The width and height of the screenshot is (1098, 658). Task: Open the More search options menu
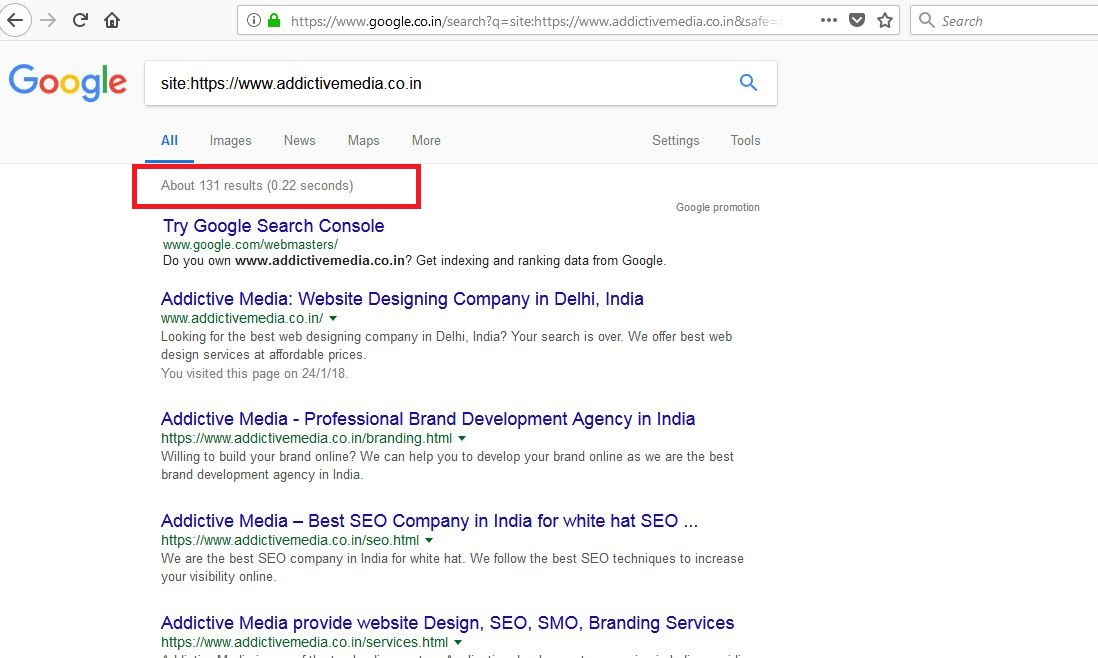pyautogui.click(x=426, y=141)
